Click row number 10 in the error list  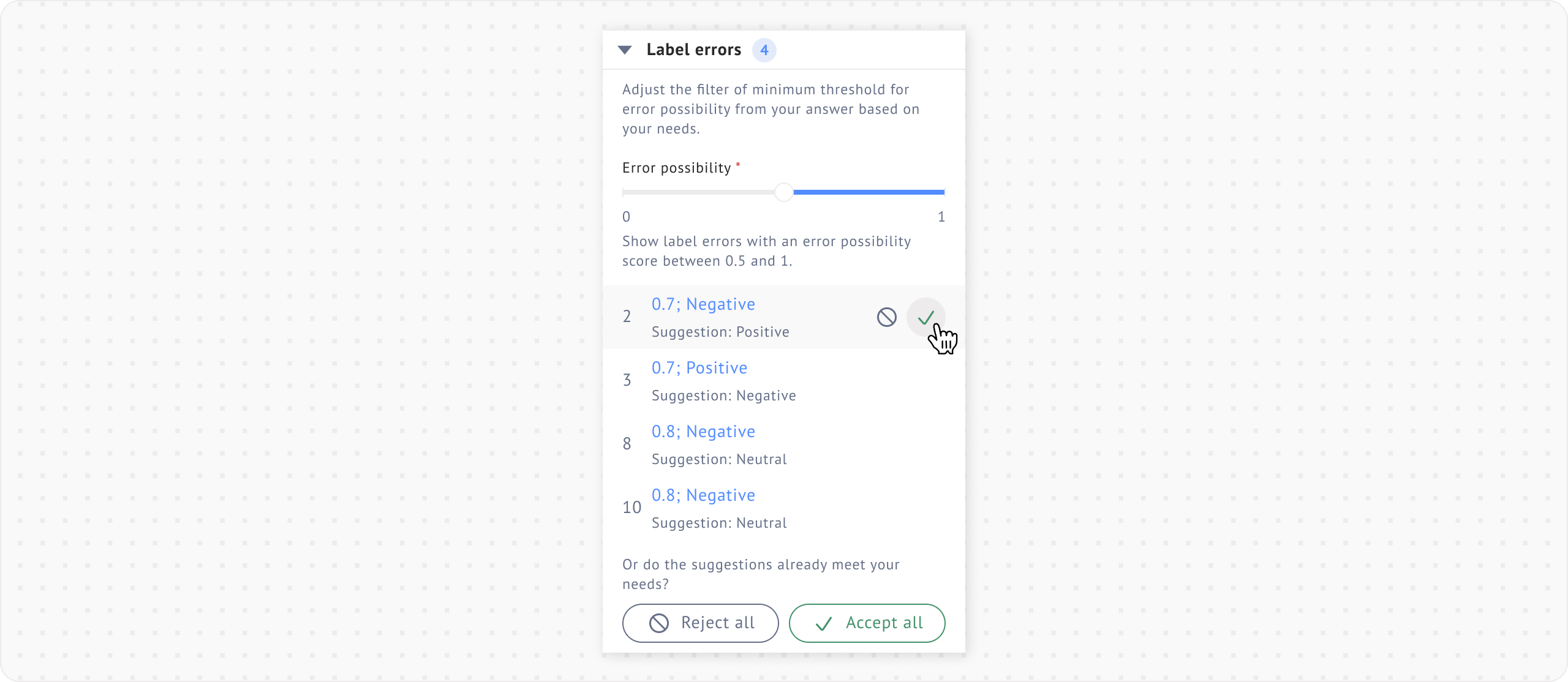[x=631, y=508]
